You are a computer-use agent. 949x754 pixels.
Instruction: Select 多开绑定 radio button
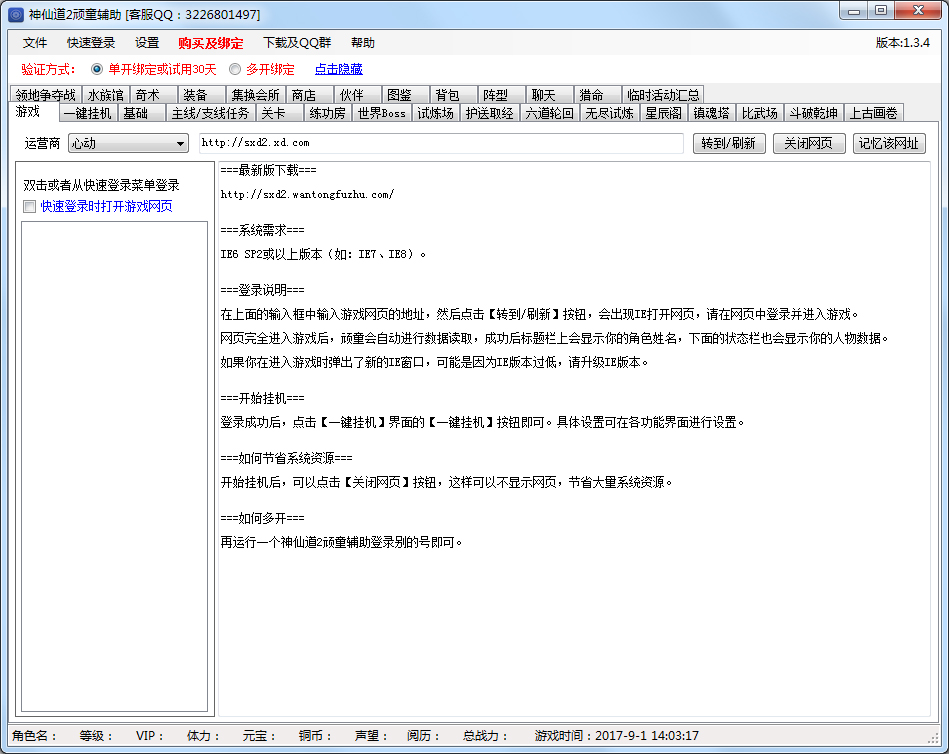pos(235,70)
